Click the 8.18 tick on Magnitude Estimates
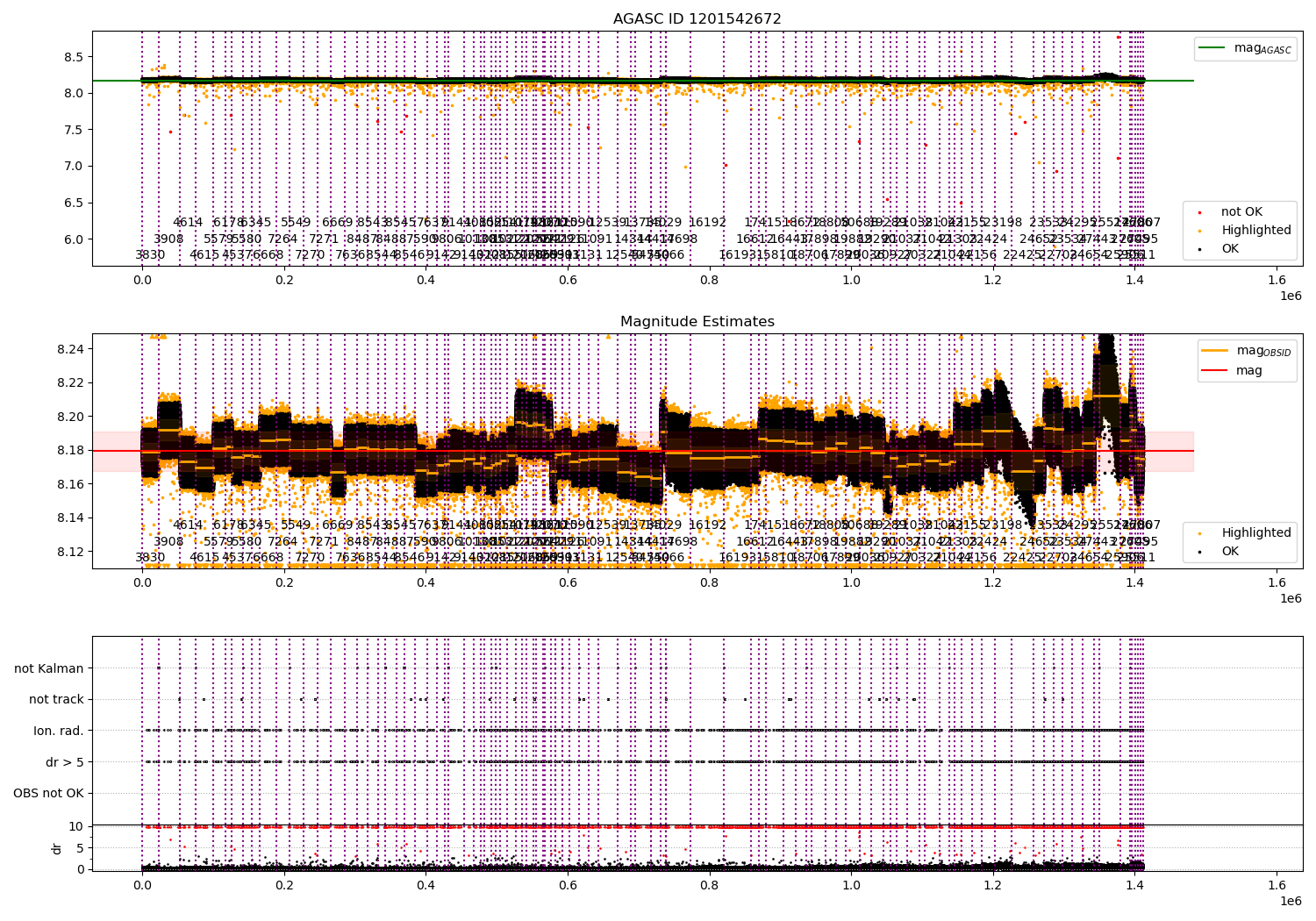1316x921 pixels. point(71,451)
